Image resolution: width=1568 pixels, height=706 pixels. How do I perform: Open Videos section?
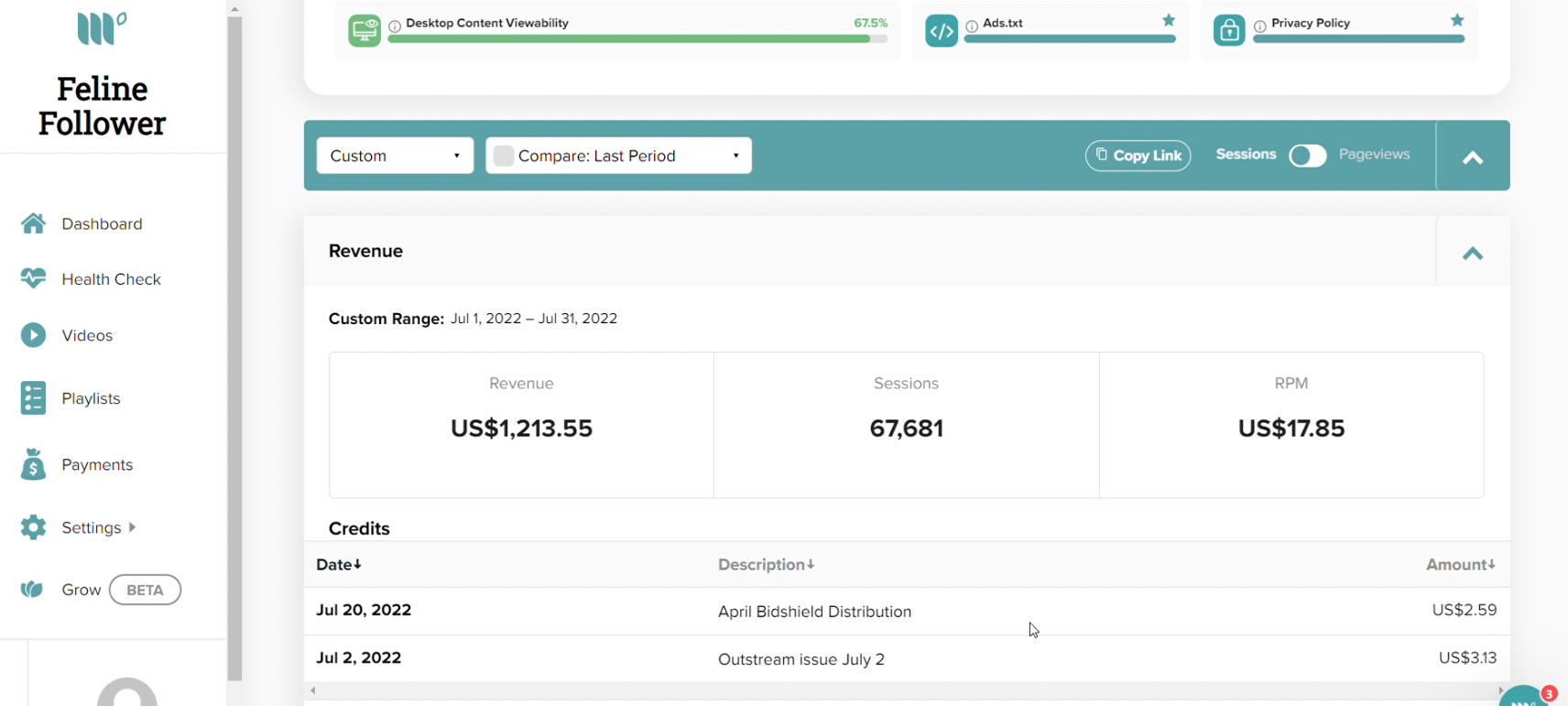87,335
